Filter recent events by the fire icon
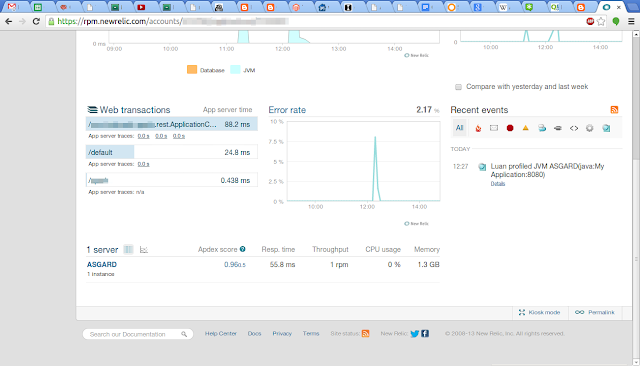Screen dimensions: 640x366 tap(478, 128)
